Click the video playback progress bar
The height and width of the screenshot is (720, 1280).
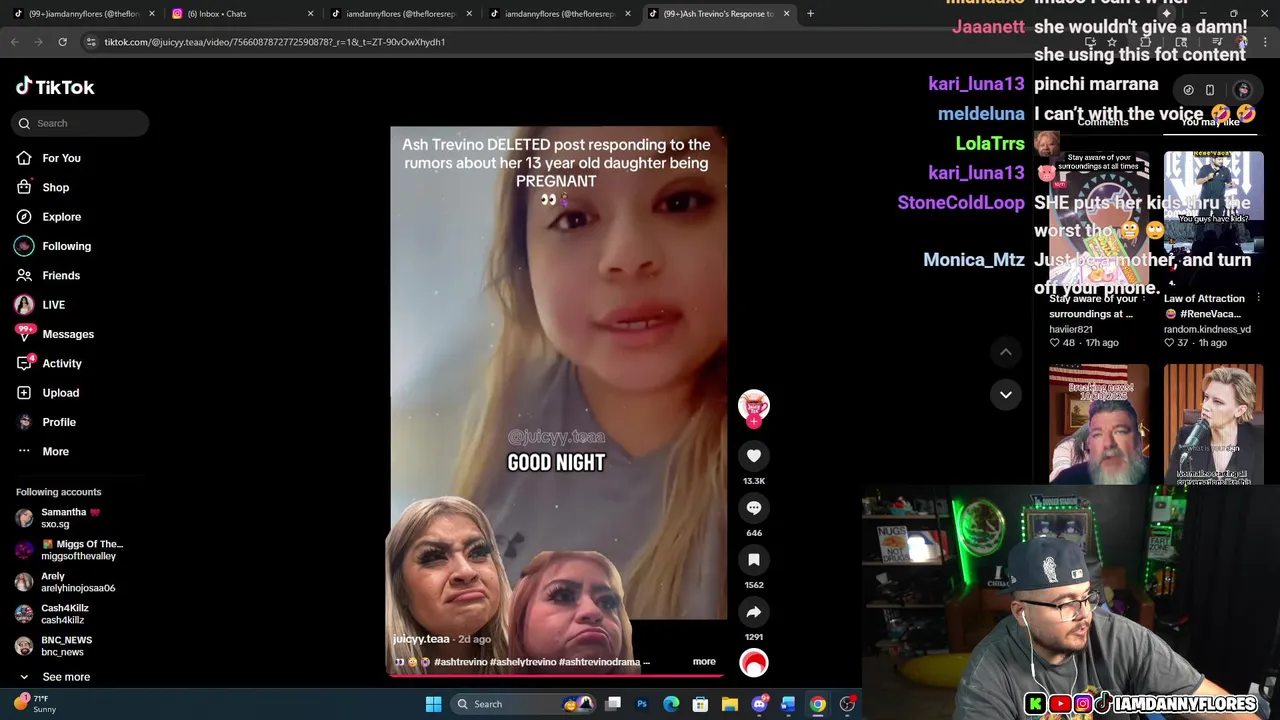click(556, 674)
